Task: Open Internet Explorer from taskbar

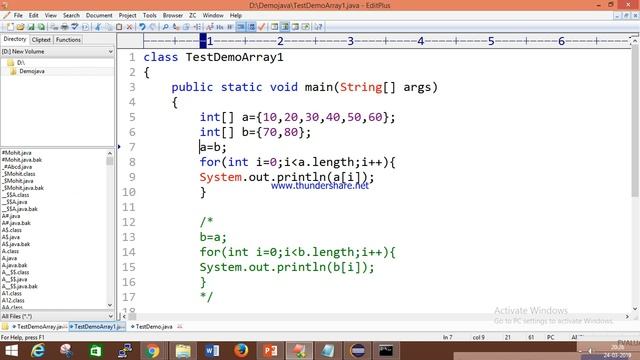Action: [x=38, y=351]
